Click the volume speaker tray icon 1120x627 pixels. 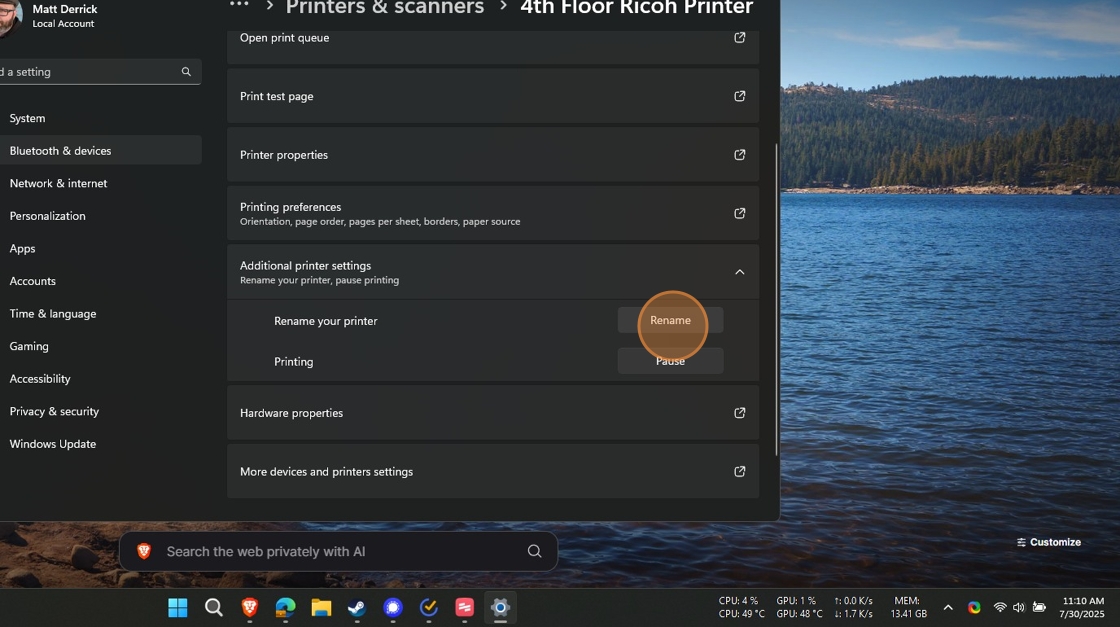click(x=1019, y=608)
